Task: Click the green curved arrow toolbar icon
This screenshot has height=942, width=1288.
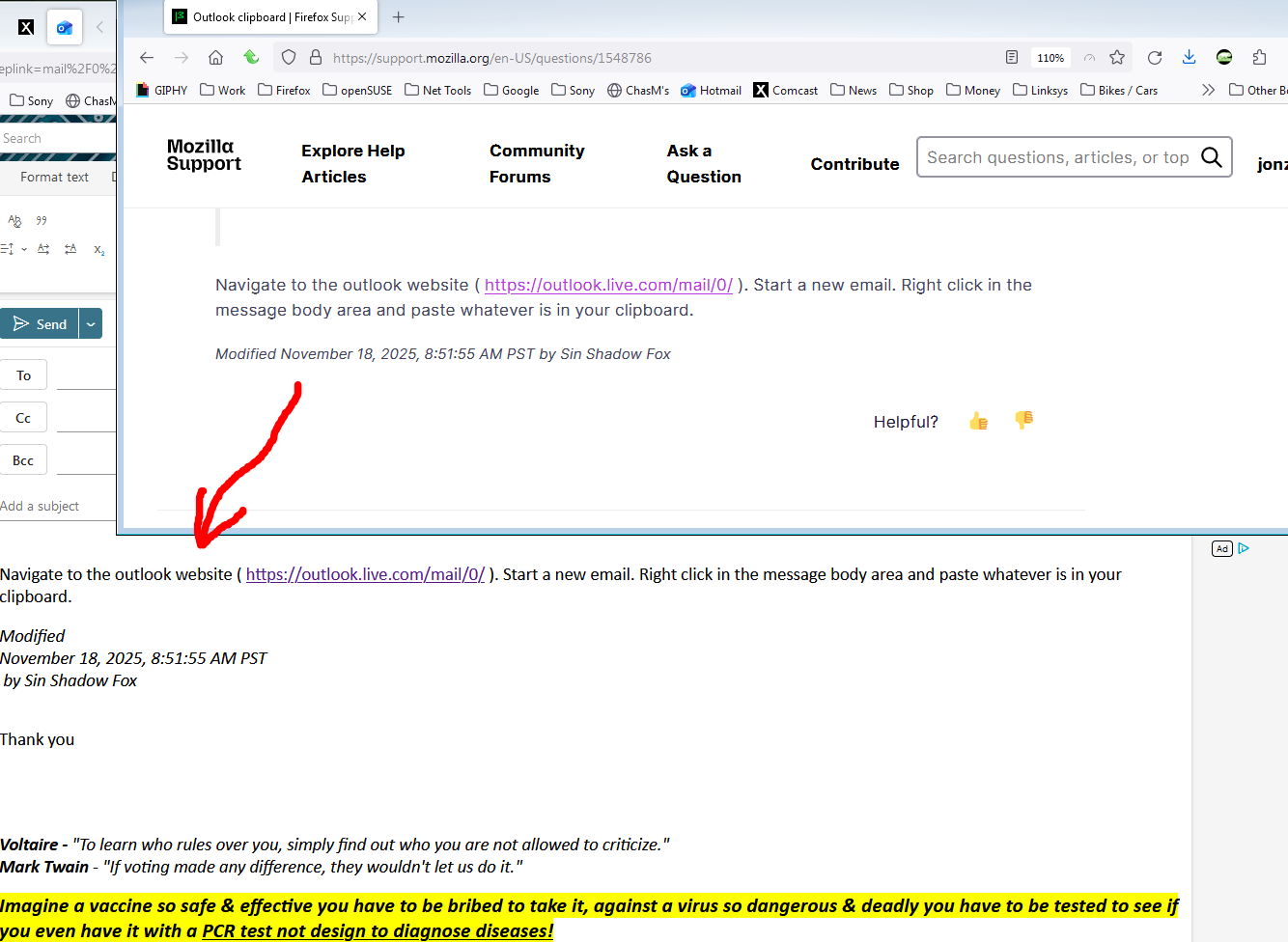Action: coord(251,58)
